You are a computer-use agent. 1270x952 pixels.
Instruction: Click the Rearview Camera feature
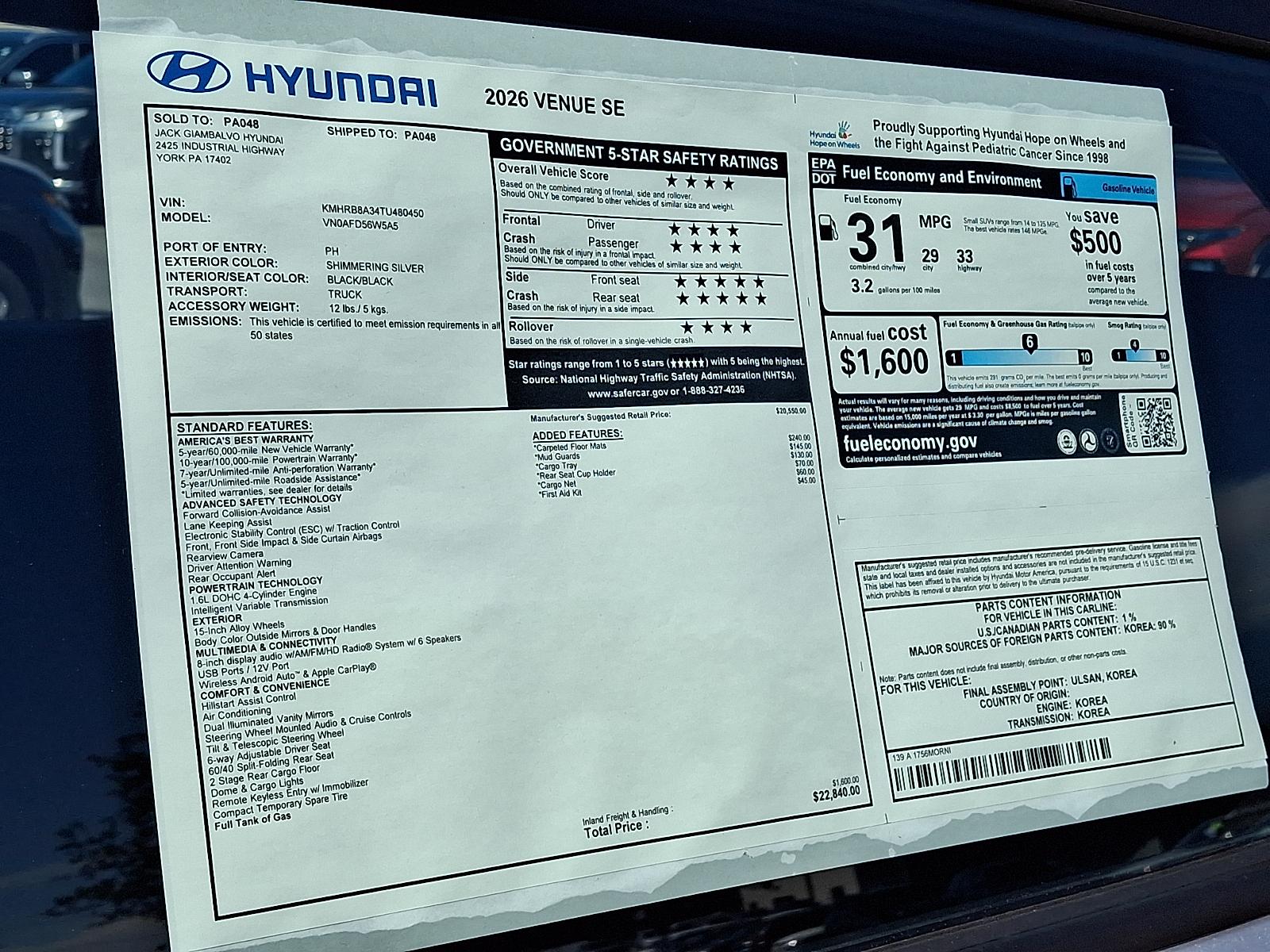click(x=225, y=555)
